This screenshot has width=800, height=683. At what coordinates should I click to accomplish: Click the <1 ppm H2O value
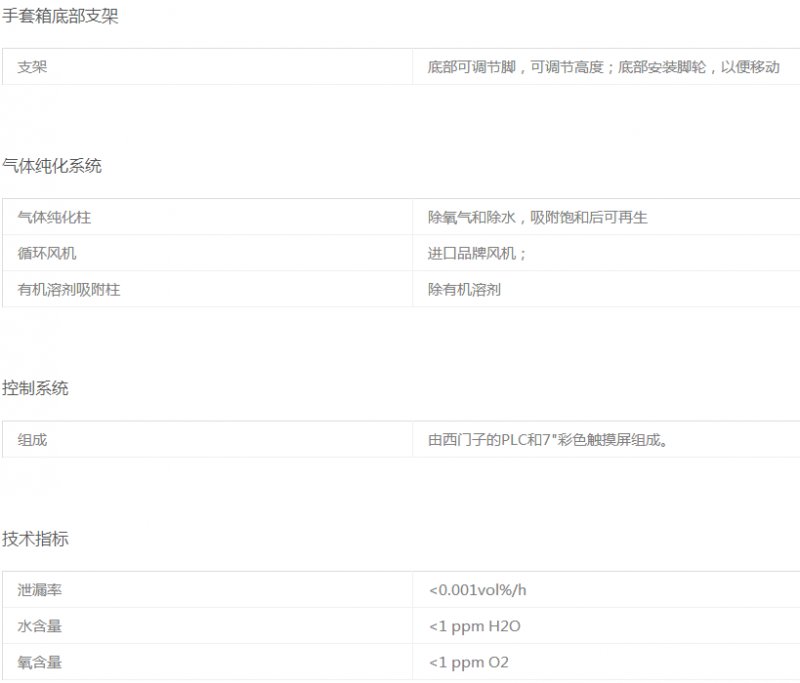click(x=474, y=626)
